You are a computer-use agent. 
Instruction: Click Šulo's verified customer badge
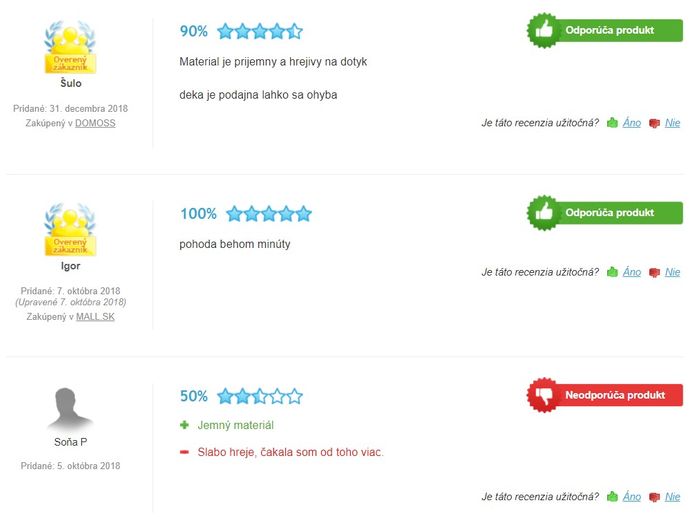point(70,47)
